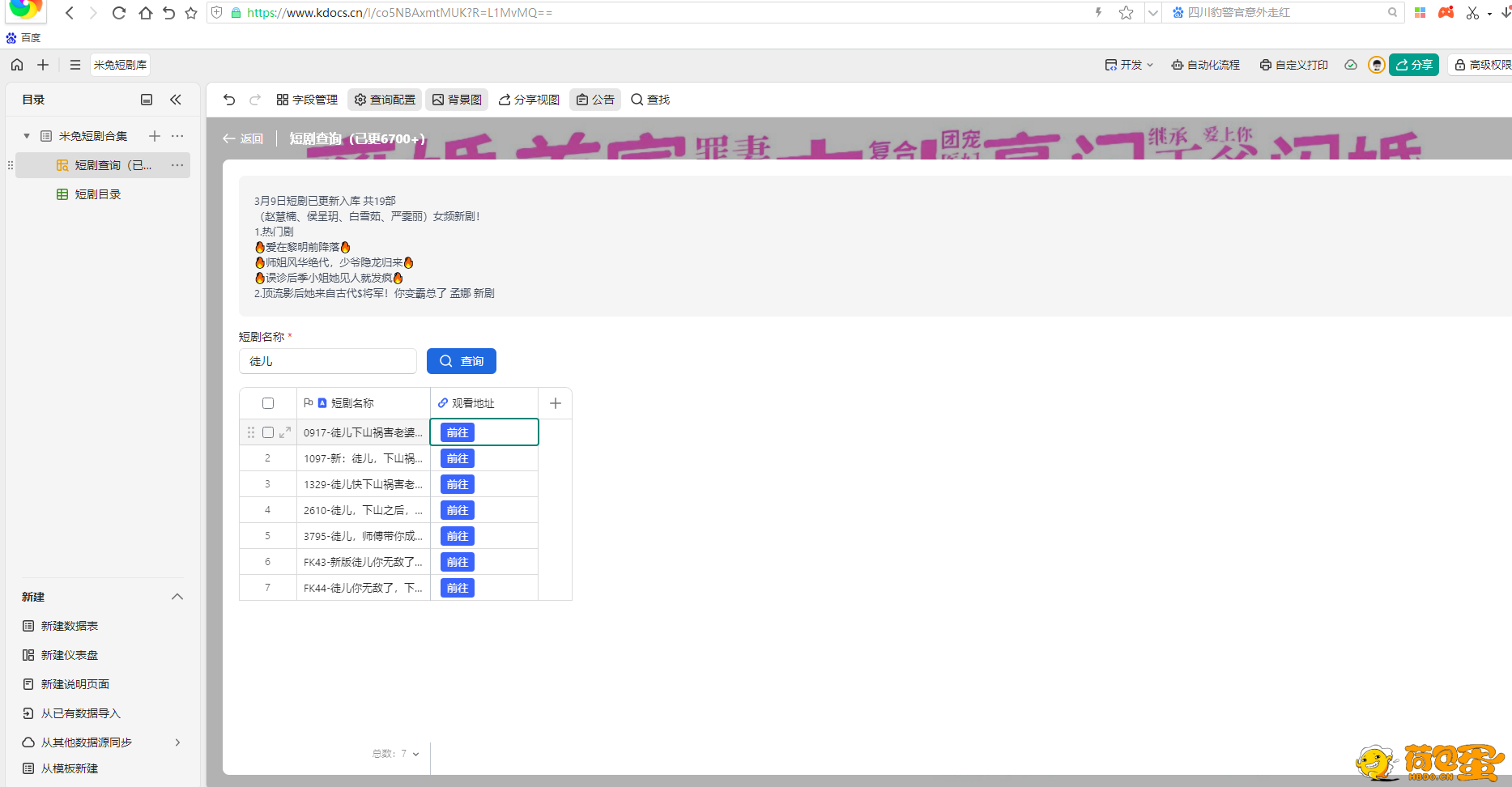This screenshot has width=1512, height=787.
Task: Open the Baidu bookmark
Action: (x=23, y=38)
